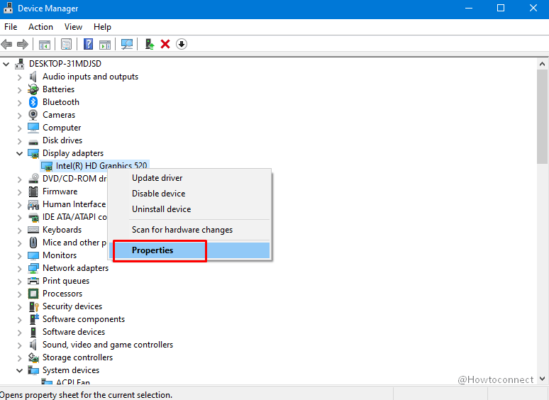This screenshot has height=400, width=549.
Task: Open the View menu
Action: point(73,27)
